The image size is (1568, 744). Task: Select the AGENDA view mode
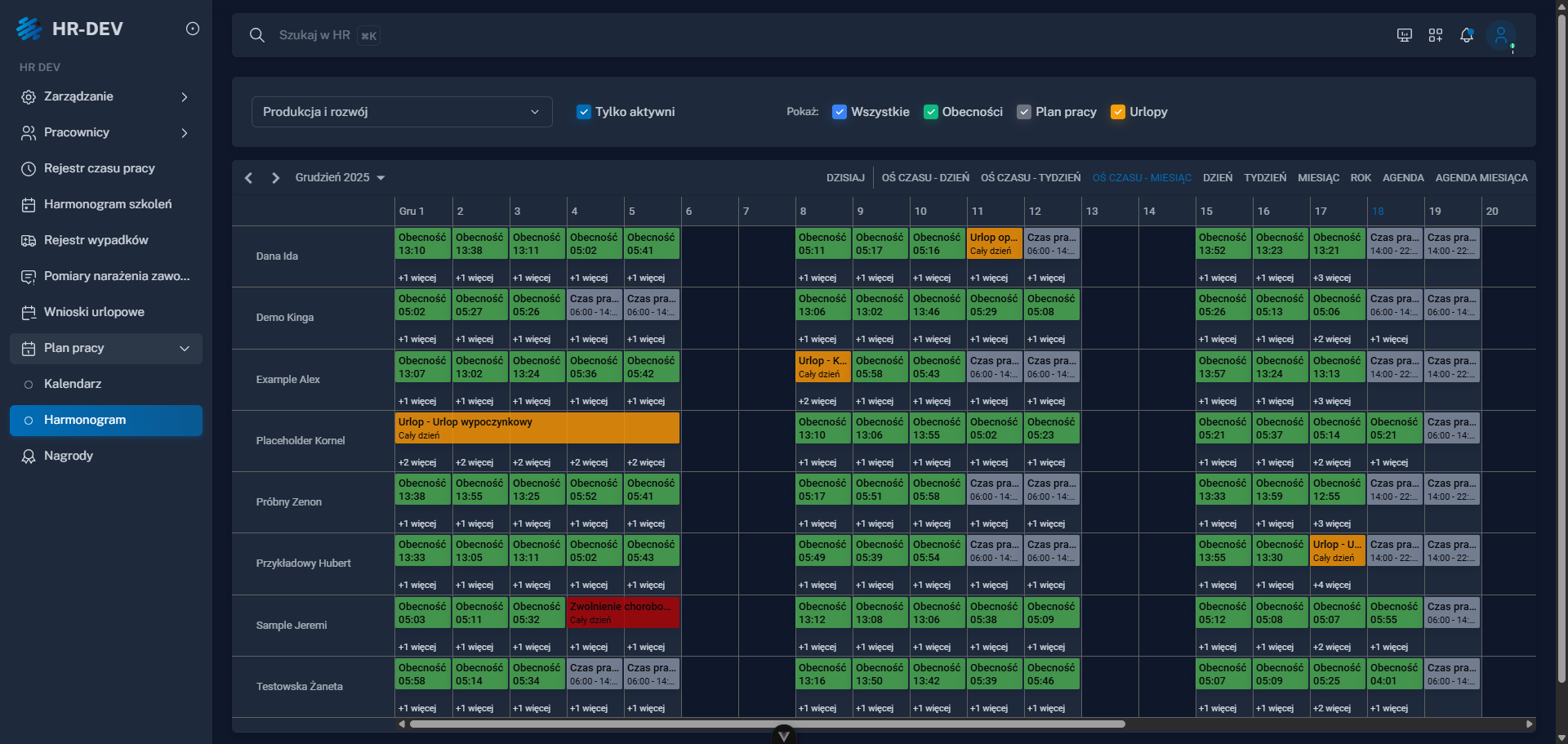(1403, 177)
